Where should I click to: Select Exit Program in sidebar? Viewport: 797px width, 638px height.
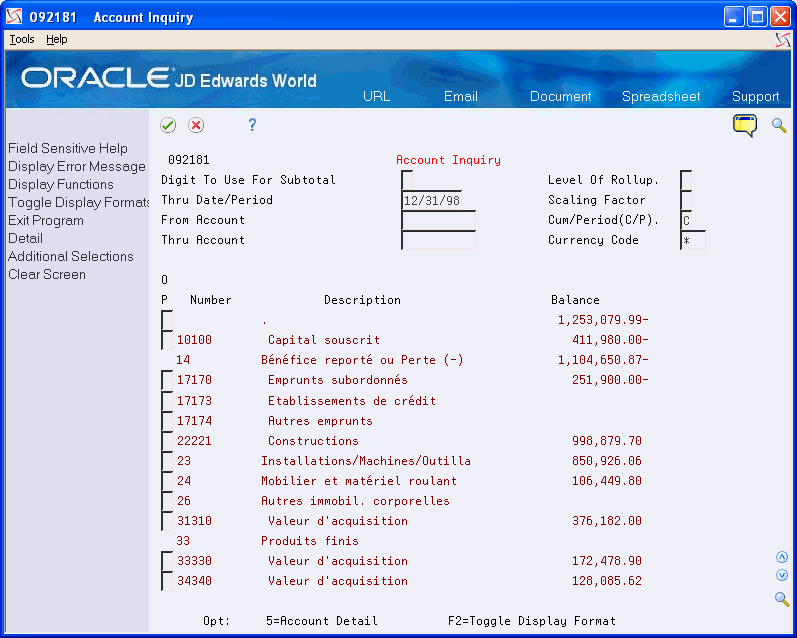pyautogui.click(x=46, y=220)
